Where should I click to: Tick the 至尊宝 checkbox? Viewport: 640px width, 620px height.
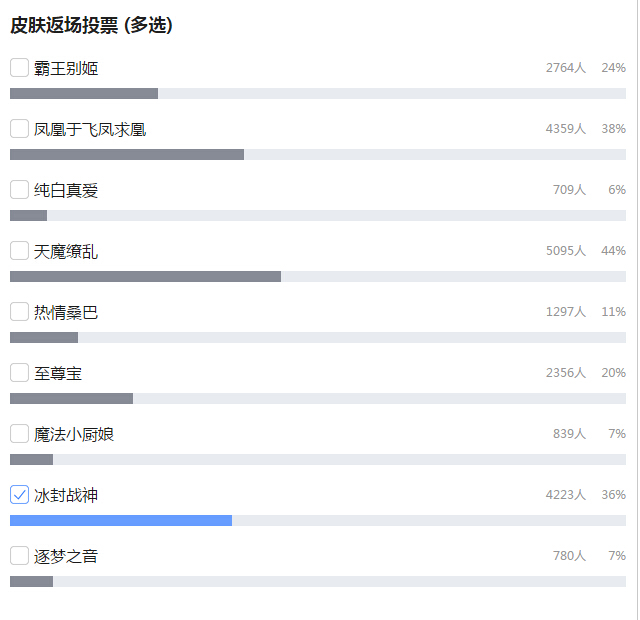19,372
